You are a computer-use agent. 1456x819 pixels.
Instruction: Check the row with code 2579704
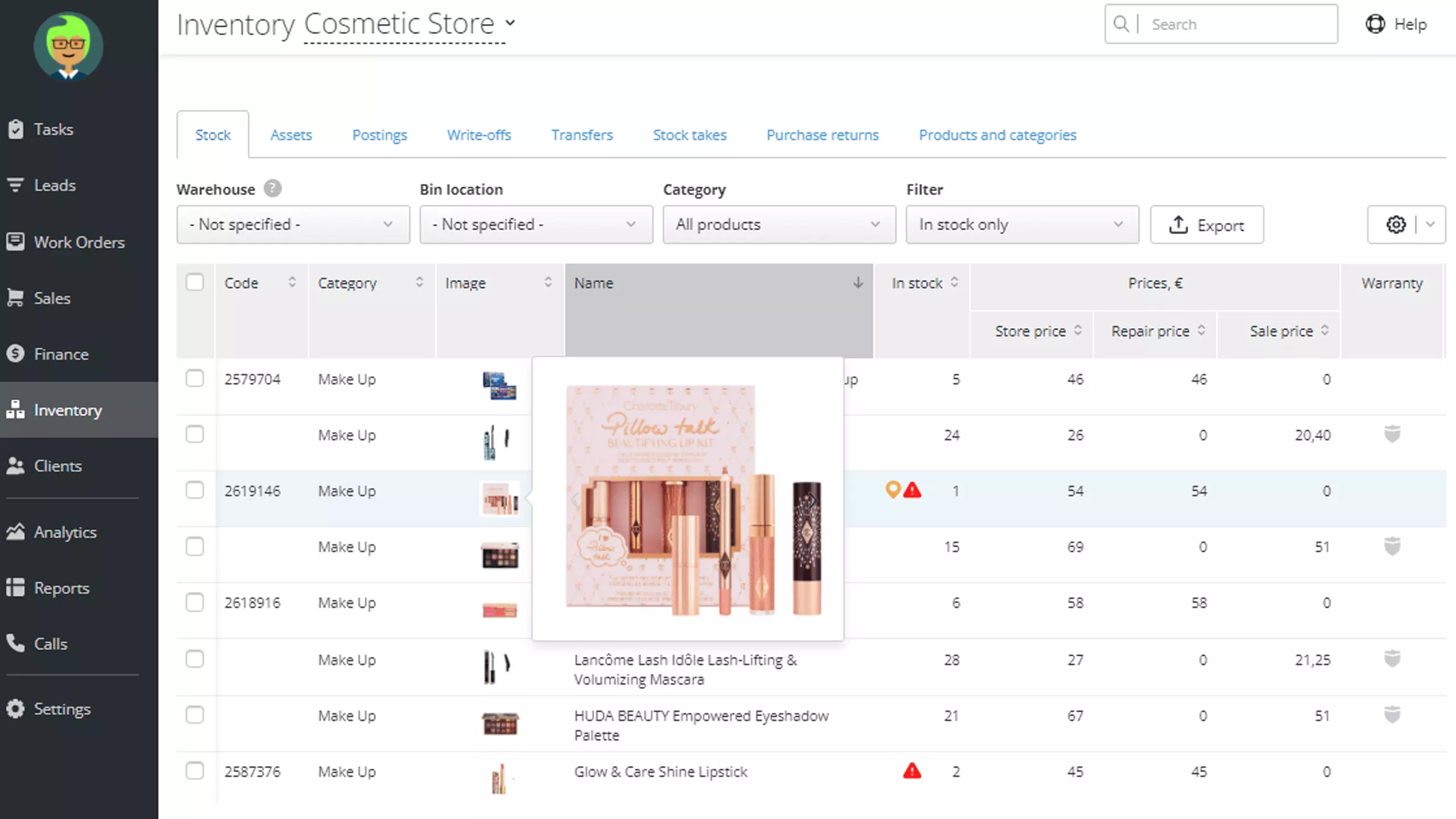195,378
